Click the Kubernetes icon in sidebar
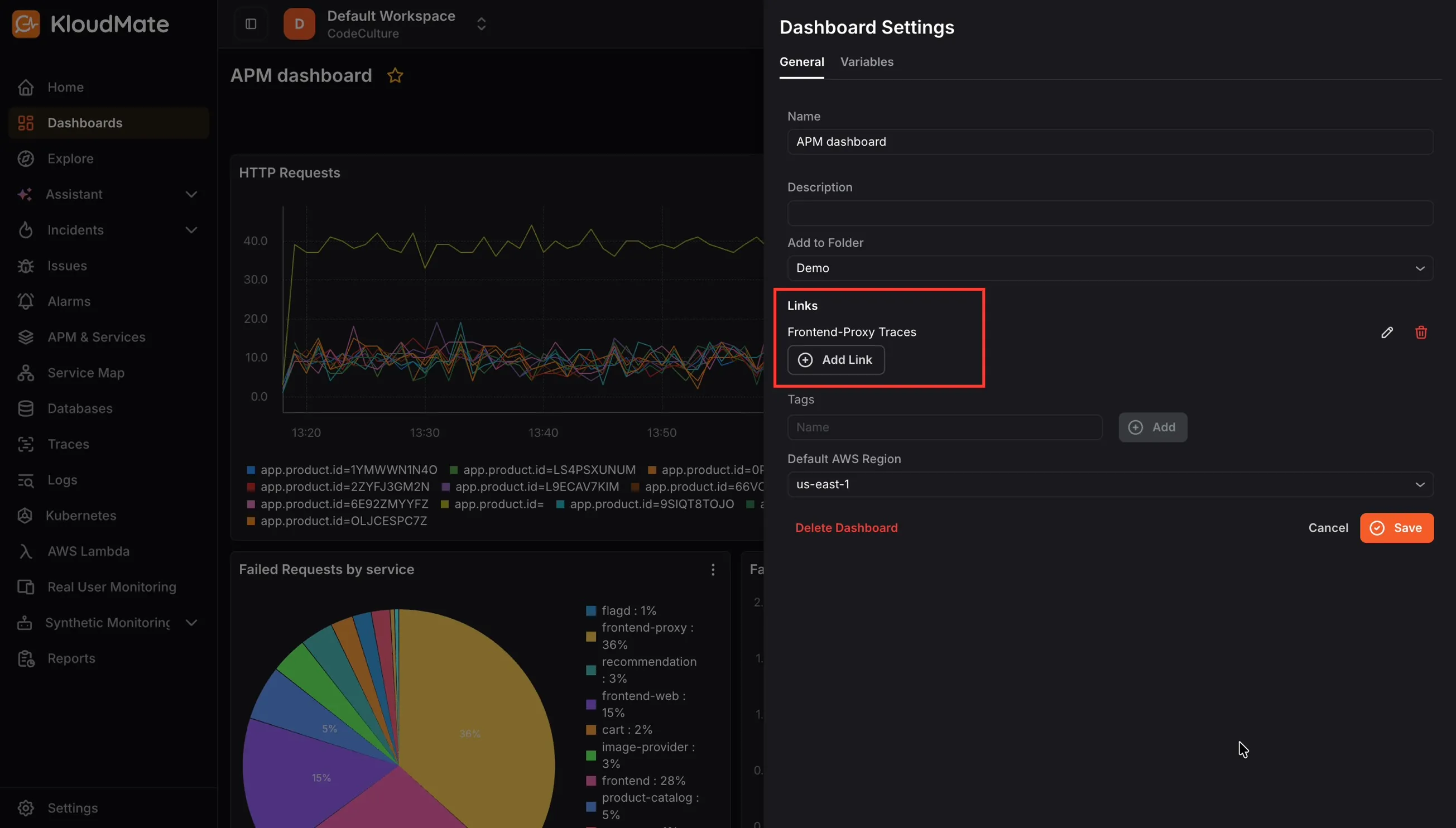This screenshot has height=828, width=1456. coord(25,516)
